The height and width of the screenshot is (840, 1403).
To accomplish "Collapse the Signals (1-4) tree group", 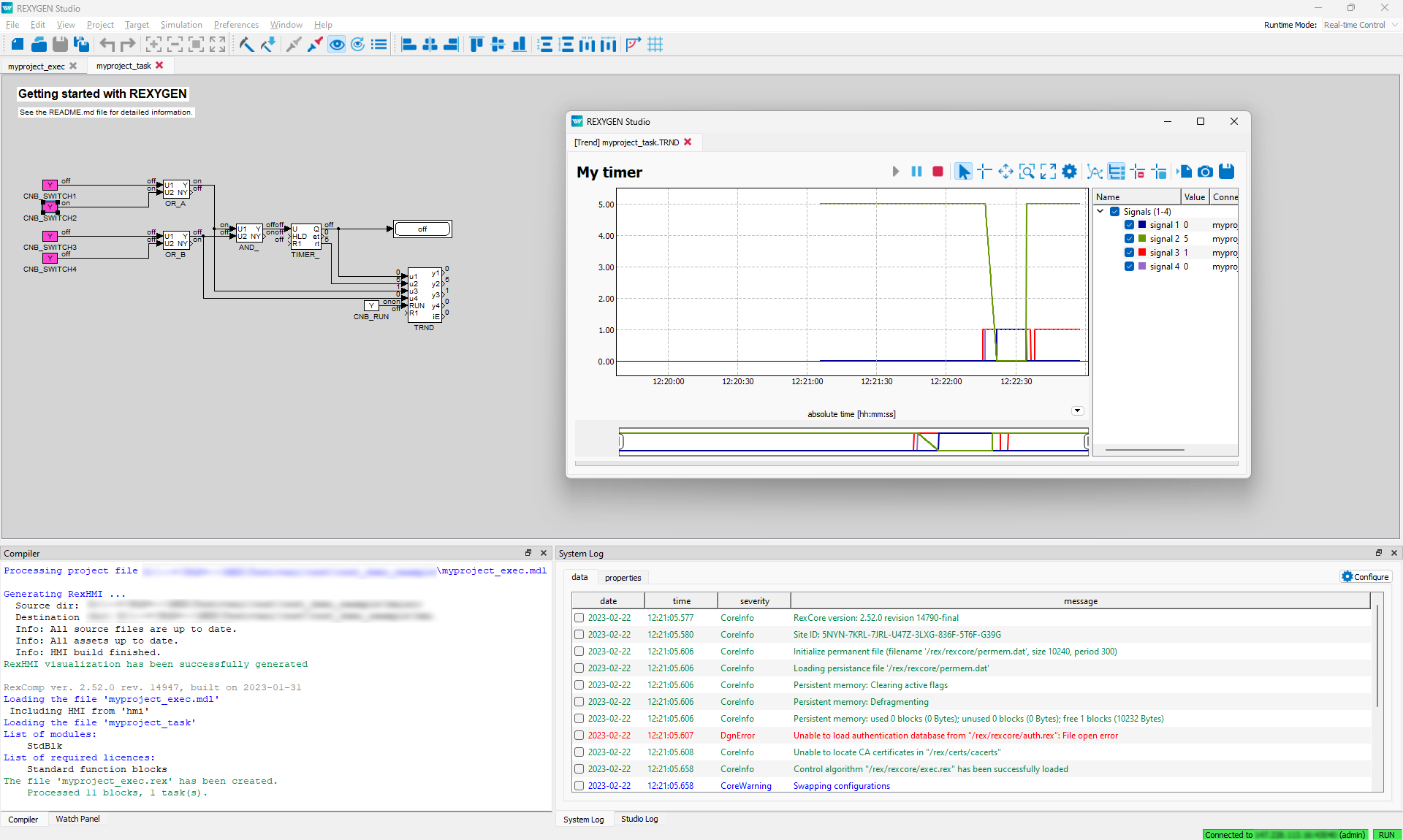I will [1100, 211].
